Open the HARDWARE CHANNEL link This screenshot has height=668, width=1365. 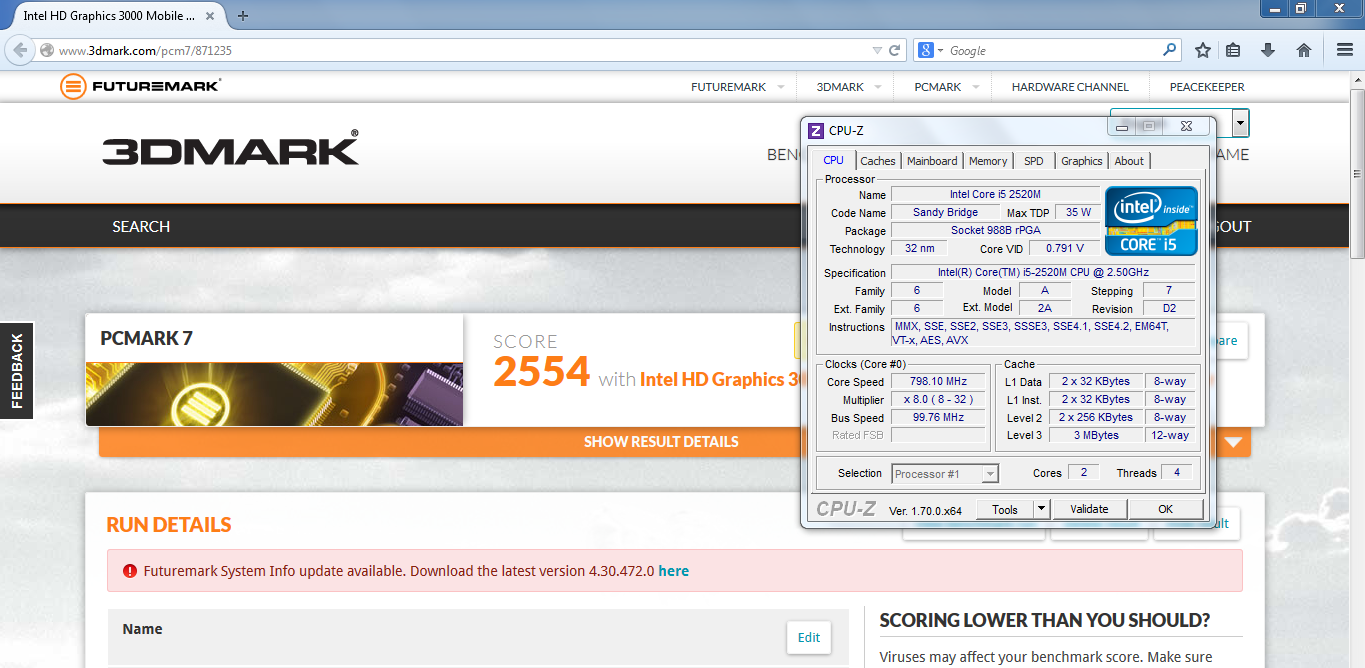[x=1070, y=87]
